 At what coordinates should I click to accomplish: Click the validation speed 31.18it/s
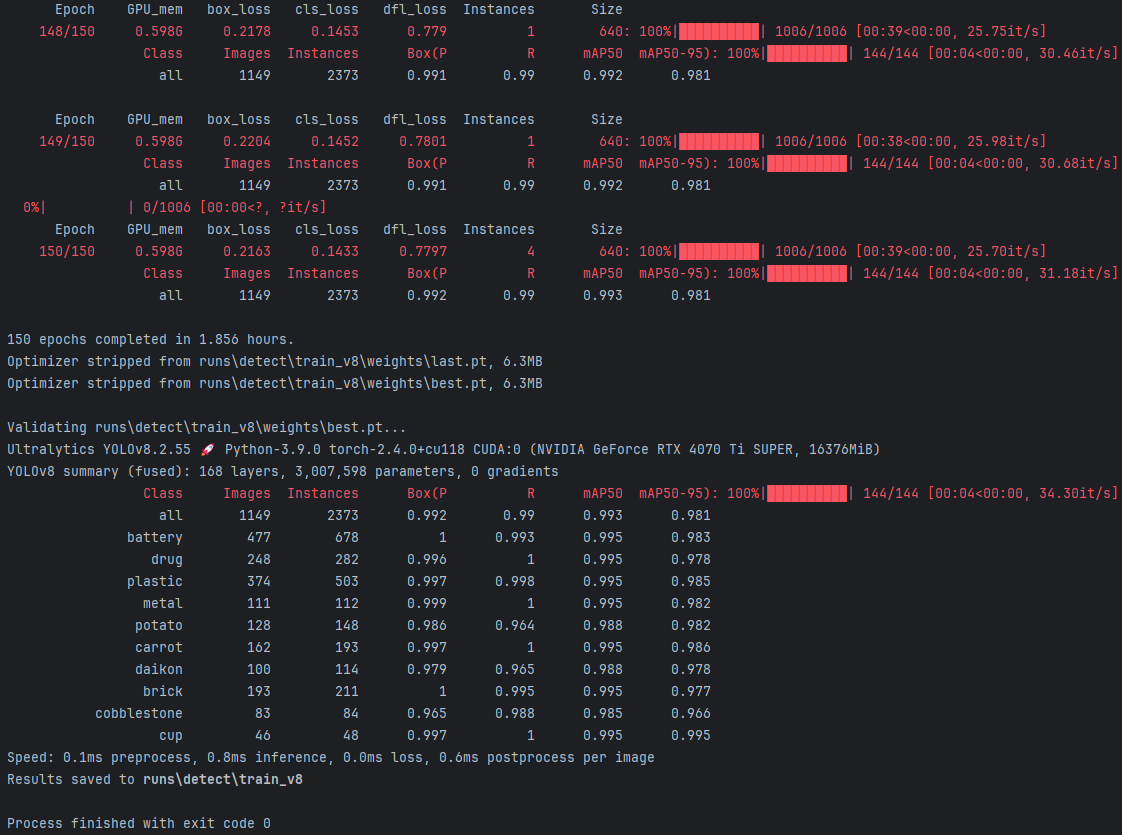click(x=1075, y=274)
